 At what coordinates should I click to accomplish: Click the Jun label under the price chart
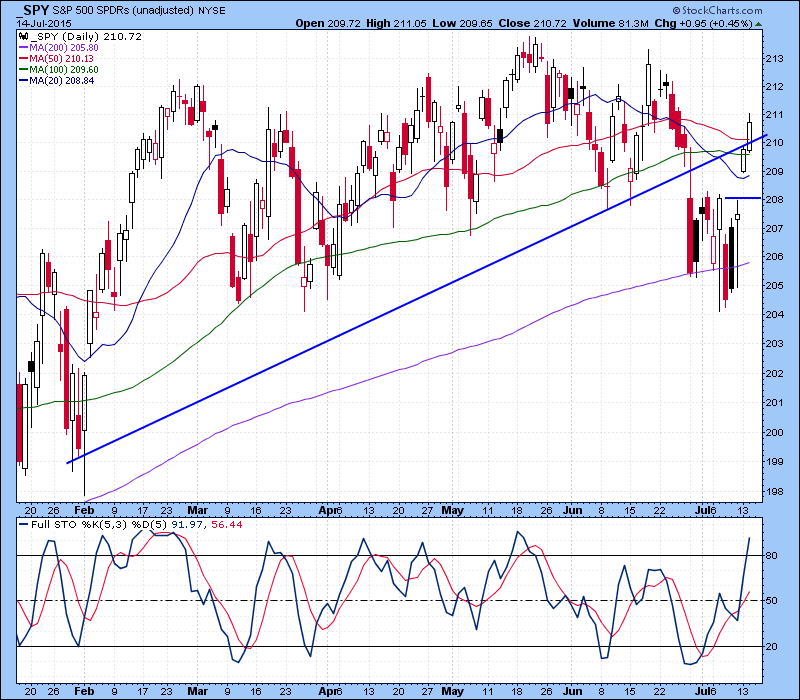573,510
